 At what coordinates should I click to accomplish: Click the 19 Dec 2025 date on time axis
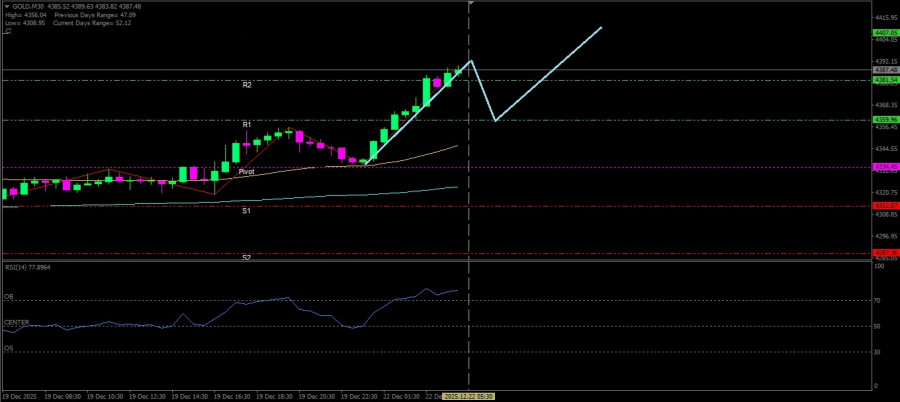[22, 396]
